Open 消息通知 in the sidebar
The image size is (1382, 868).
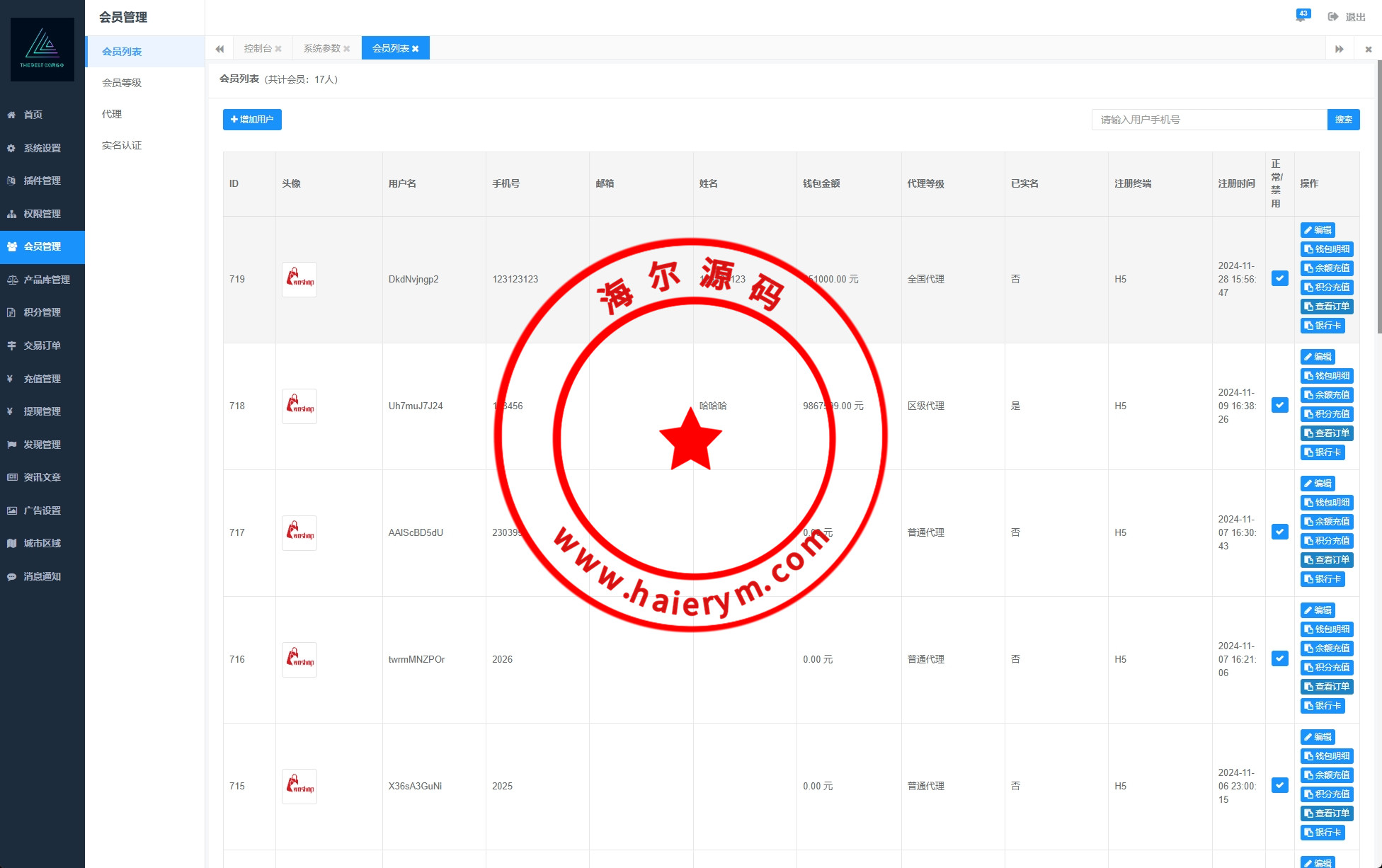pyautogui.click(x=42, y=576)
